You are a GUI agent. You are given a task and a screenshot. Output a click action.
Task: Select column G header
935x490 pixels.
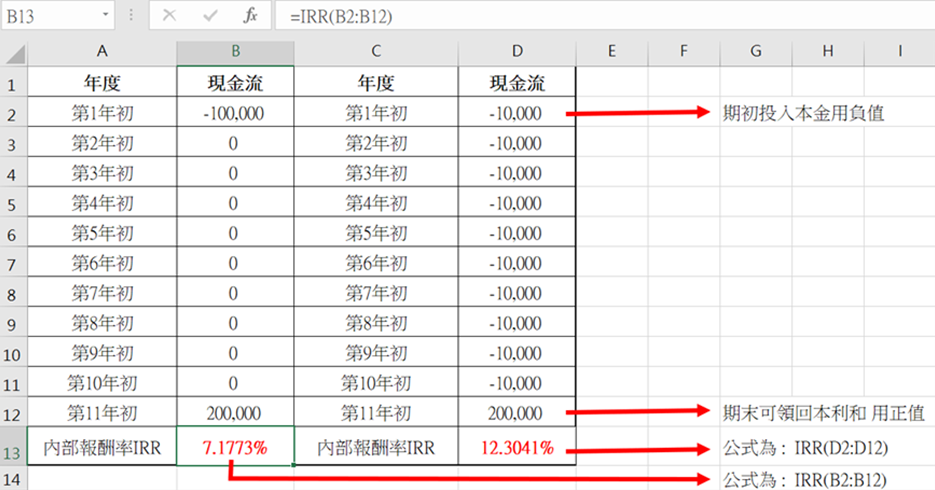756,52
